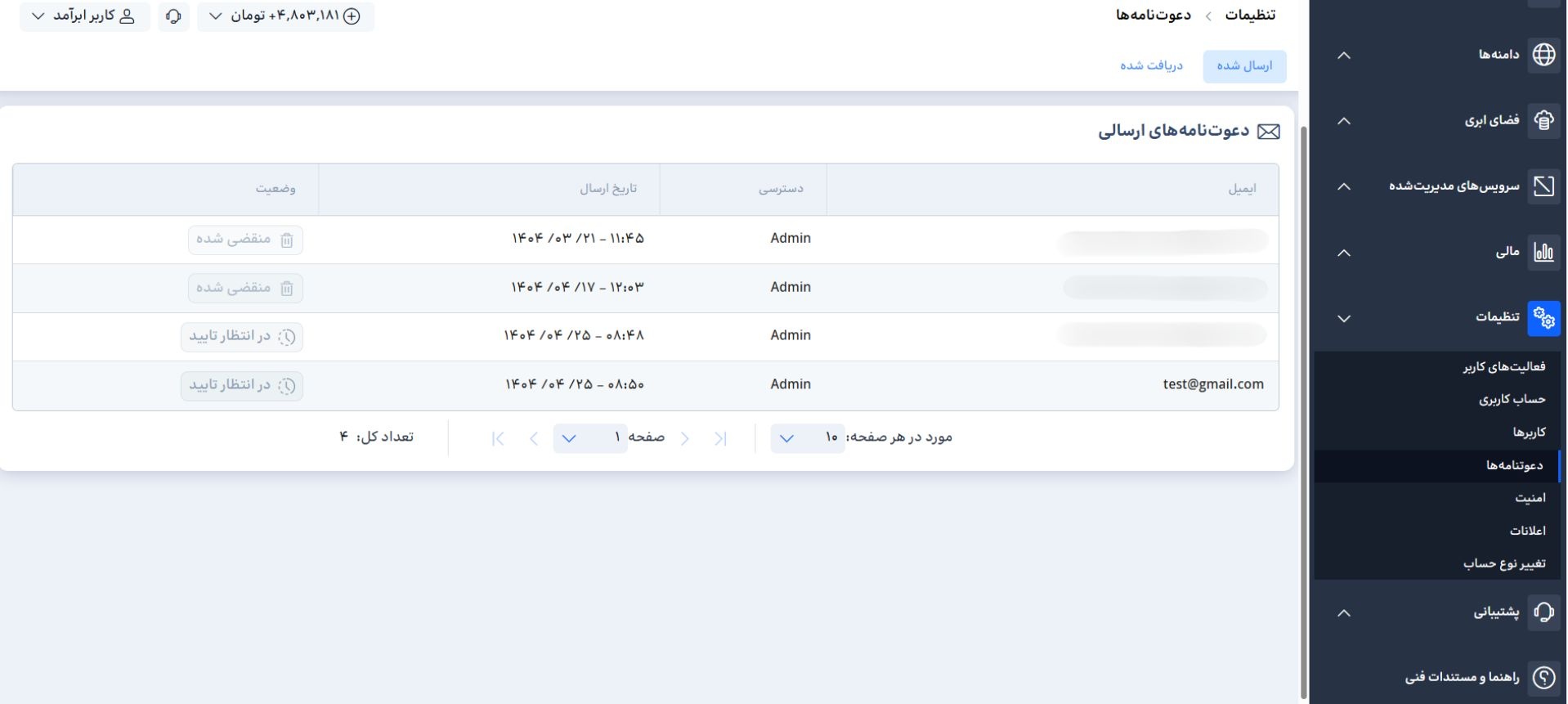The image size is (1568, 704).
Task: Expand the سرویس‌های مدیریت‌شده chevron
Action: tap(1344, 186)
